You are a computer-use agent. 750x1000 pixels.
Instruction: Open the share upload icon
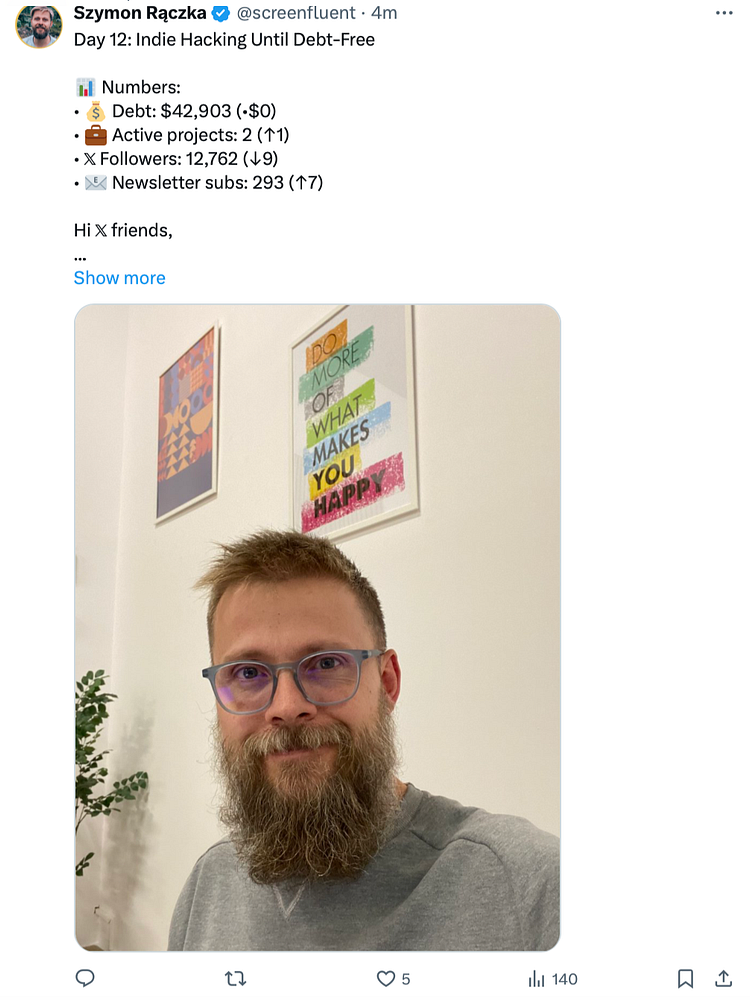click(723, 978)
